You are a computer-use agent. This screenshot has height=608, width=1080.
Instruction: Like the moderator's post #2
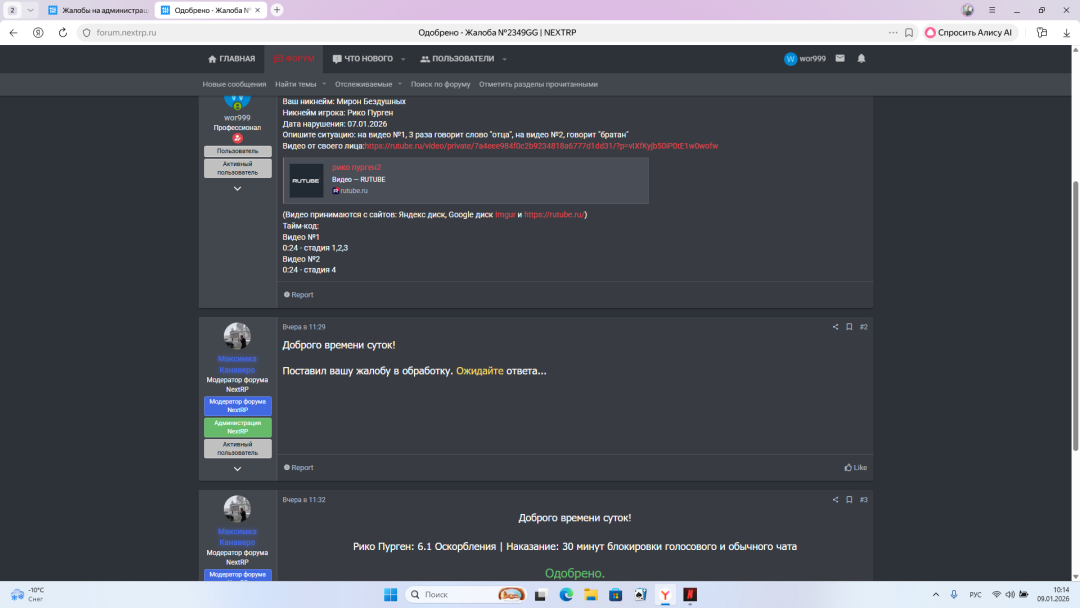[855, 468]
